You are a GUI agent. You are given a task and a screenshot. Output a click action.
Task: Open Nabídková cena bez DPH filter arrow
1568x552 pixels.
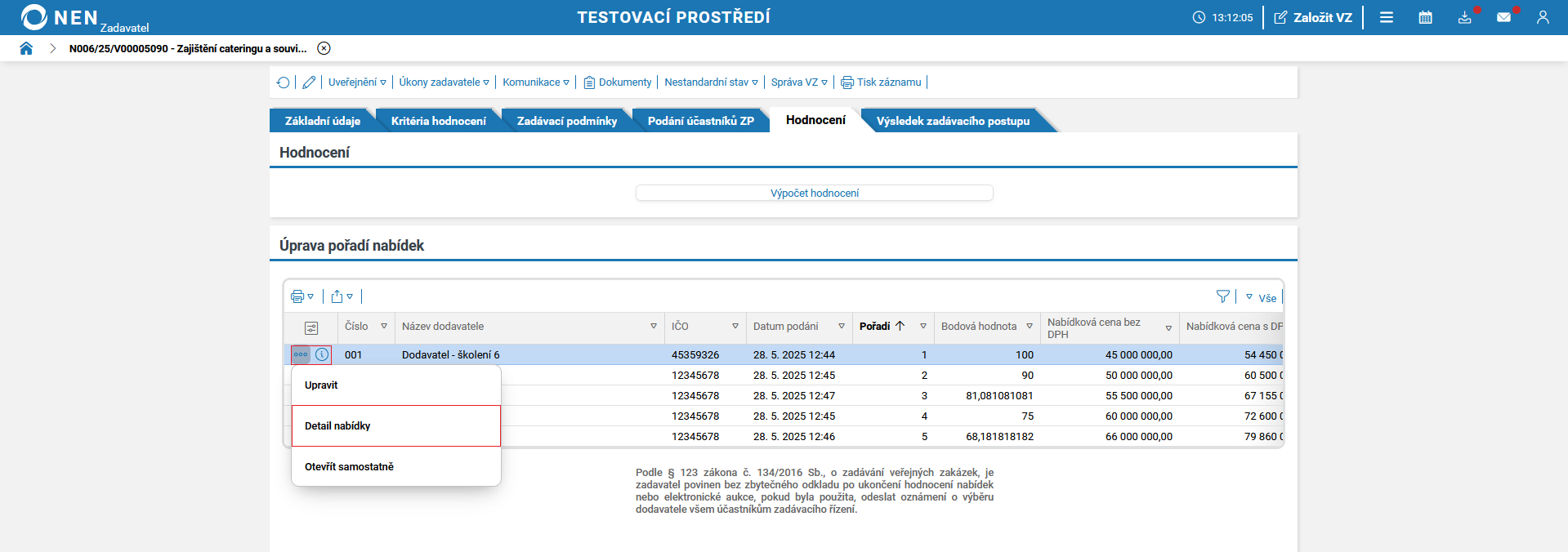click(1168, 328)
